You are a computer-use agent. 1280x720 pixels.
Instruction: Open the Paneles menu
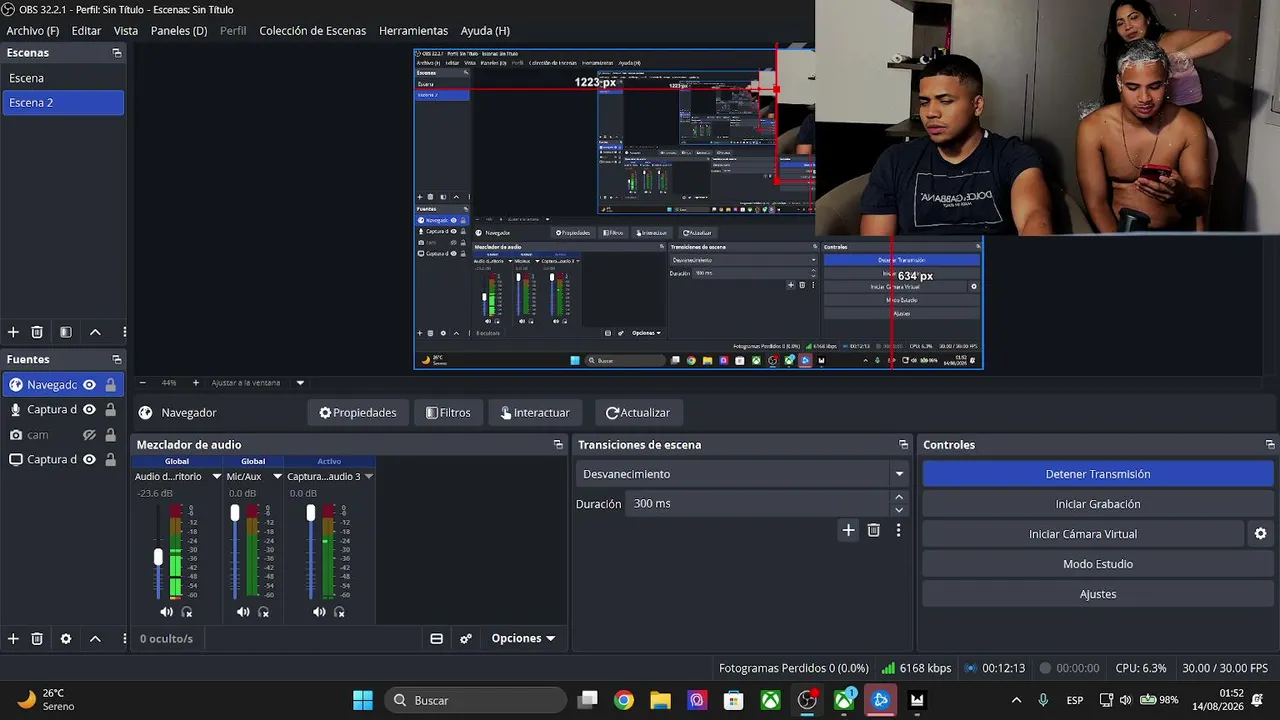[179, 31]
